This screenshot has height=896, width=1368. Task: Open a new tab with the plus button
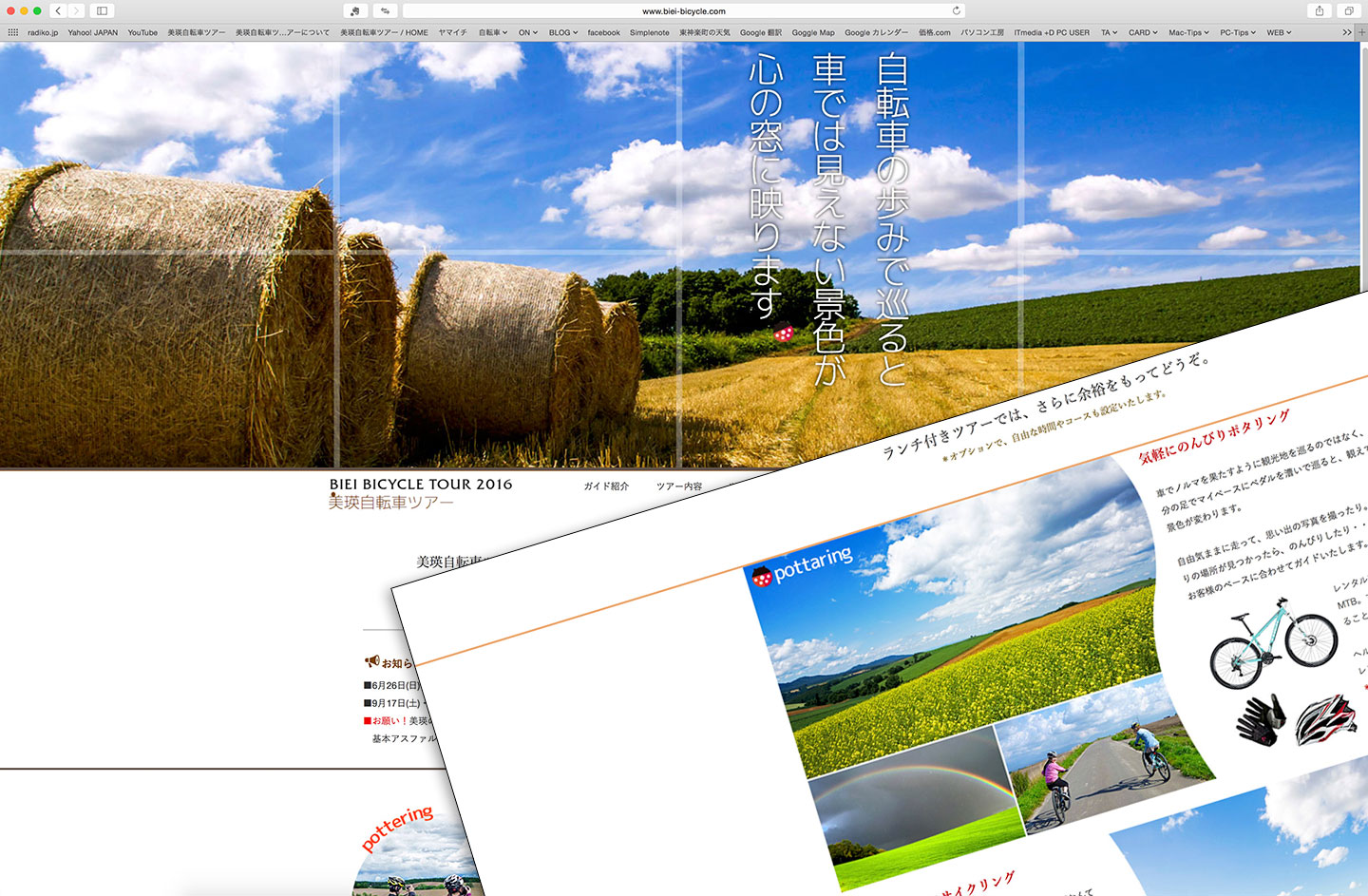coord(1360,32)
